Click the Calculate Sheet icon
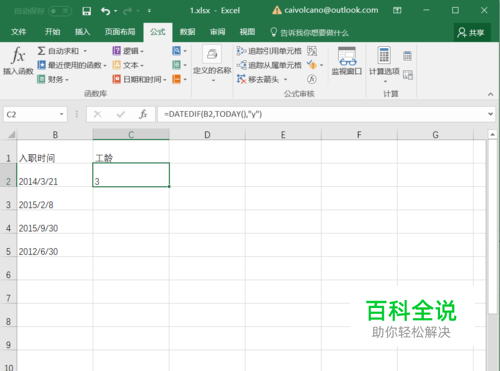Viewport: 500px width, 371px height. 408,75
